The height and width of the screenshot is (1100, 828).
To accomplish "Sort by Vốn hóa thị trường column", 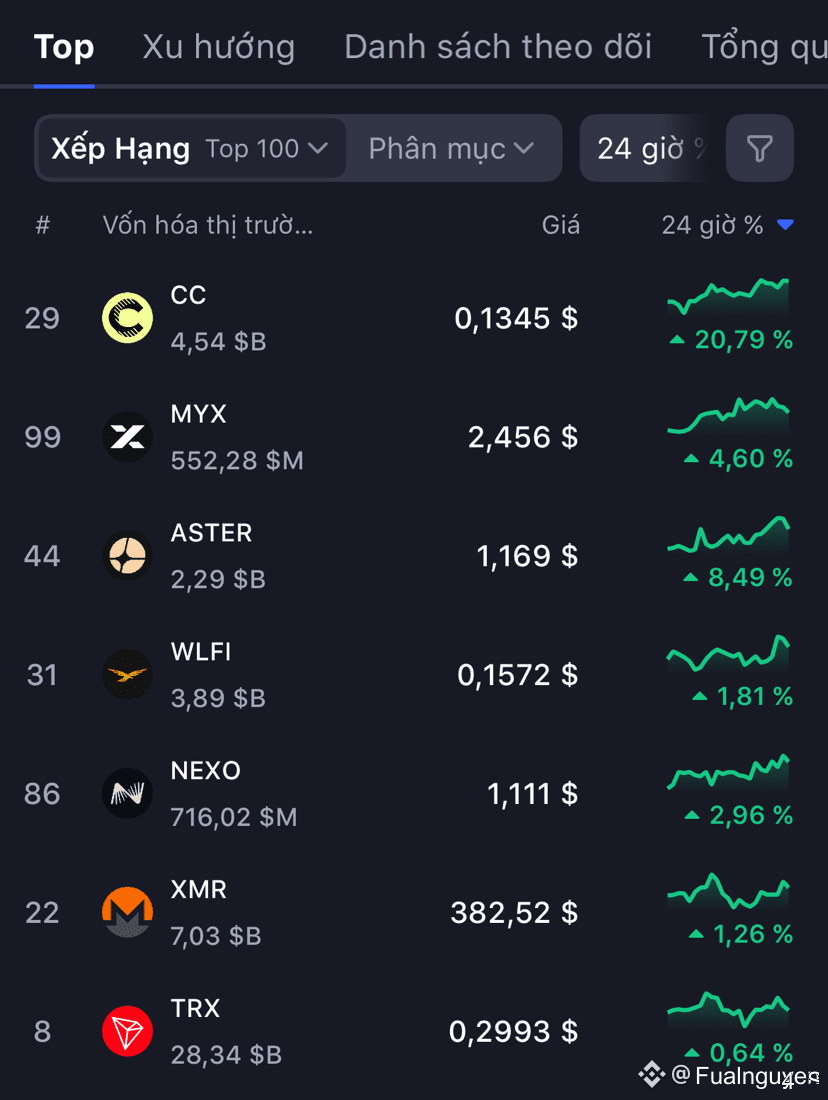I will pos(208,225).
